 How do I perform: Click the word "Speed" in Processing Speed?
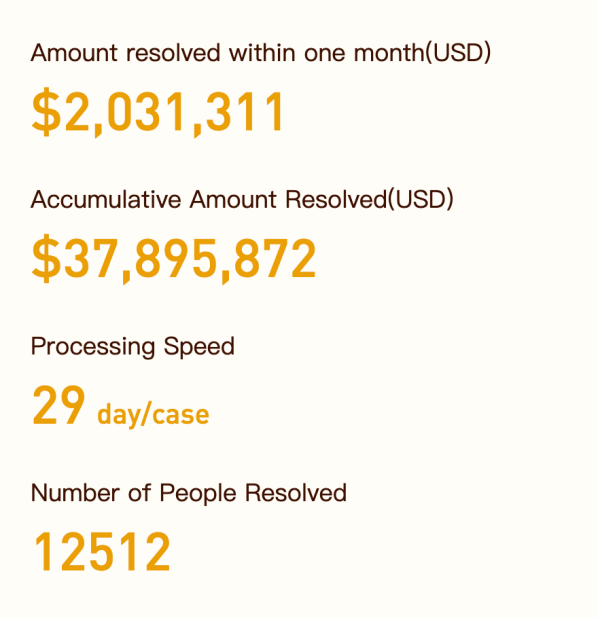199,348
